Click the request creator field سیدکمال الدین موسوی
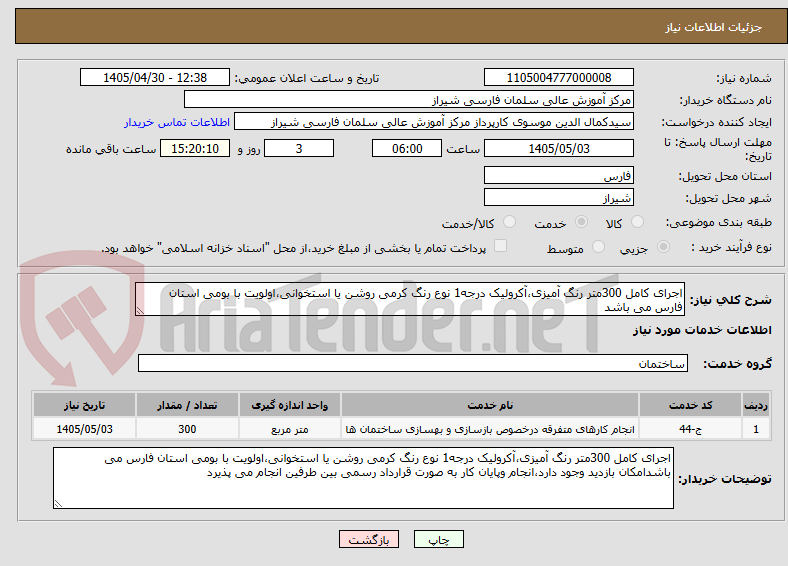The image size is (788, 566). tap(434, 122)
